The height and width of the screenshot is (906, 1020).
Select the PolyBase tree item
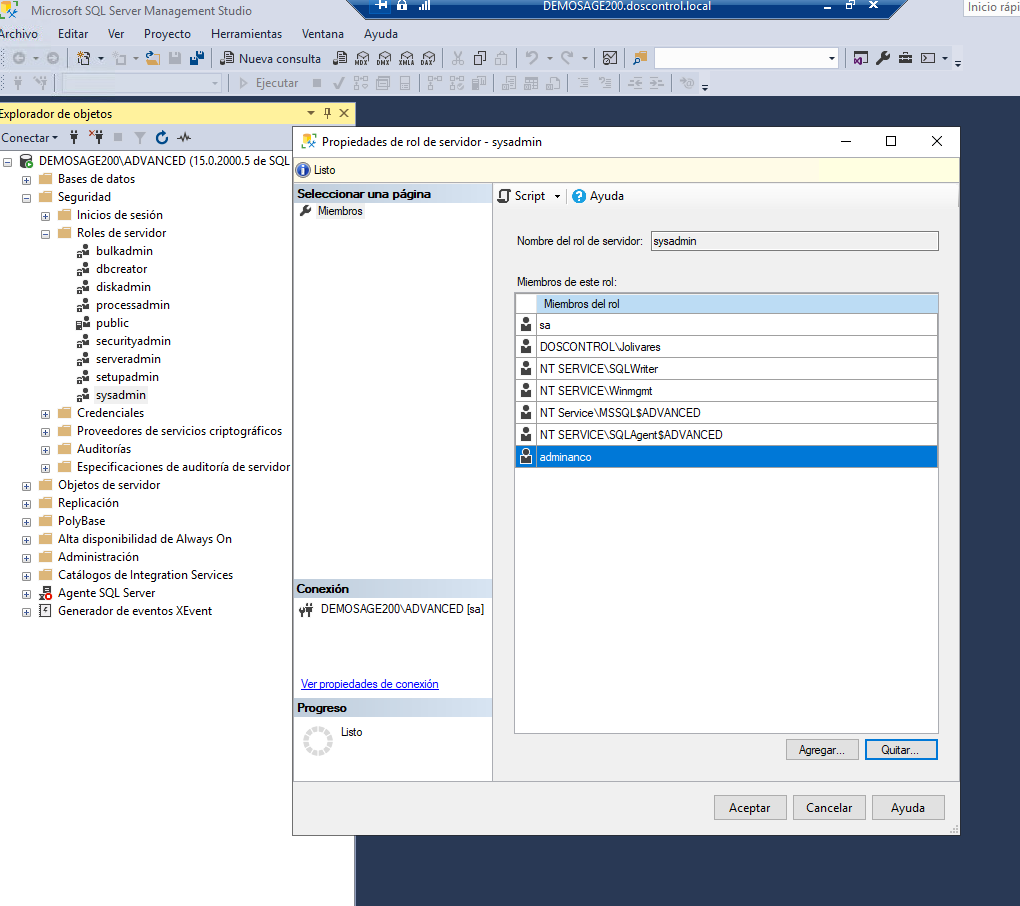(81, 521)
